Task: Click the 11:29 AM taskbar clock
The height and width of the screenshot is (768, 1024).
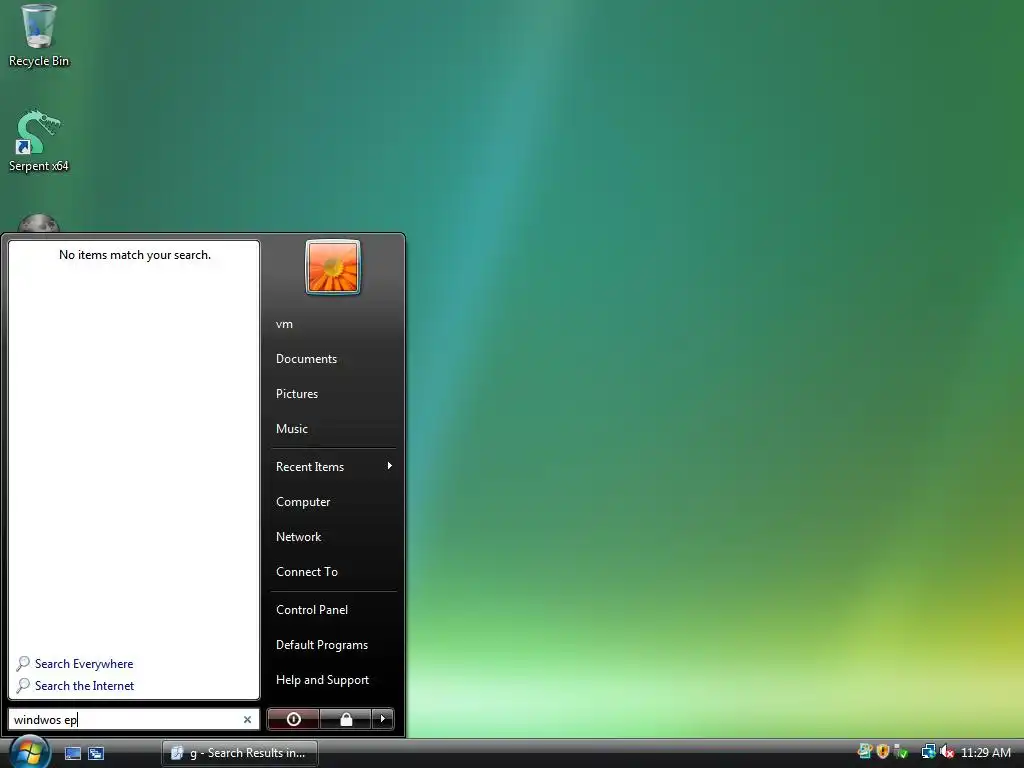Action: click(x=985, y=752)
